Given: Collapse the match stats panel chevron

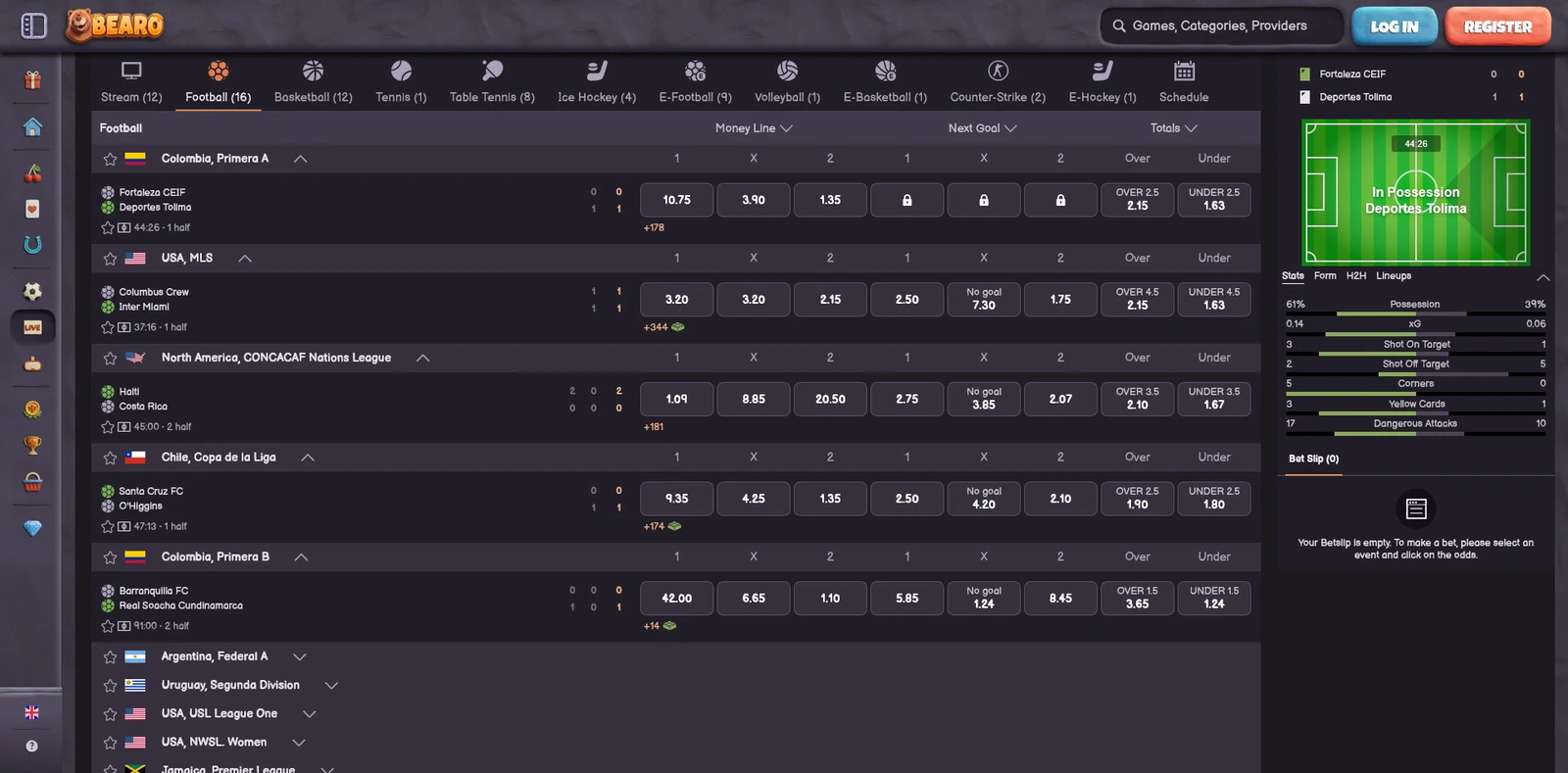Looking at the screenshot, I should point(1543,277).
